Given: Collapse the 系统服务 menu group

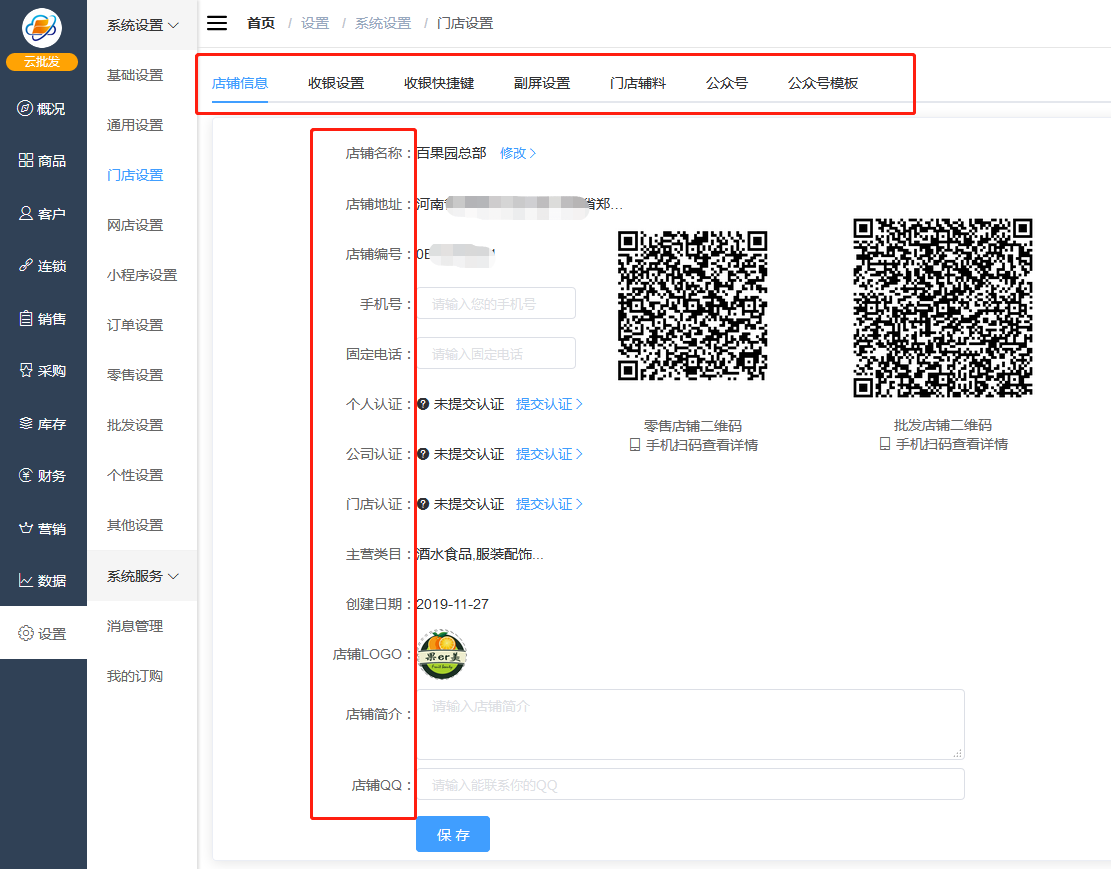Looking at the screenshot, I should 142,576.
